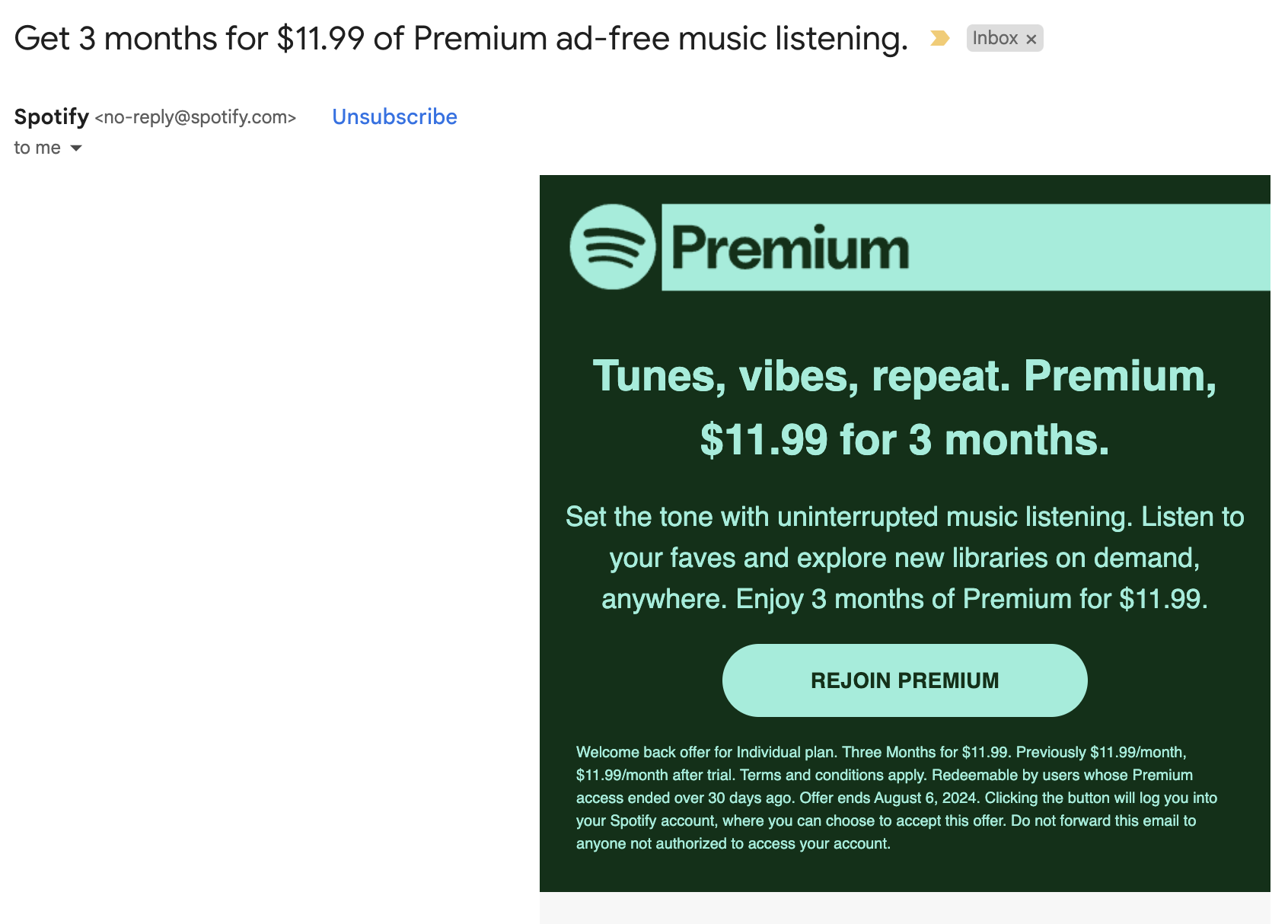1288x924 pixels.
Task: Click the yellow importance marker icon
Action: (939, 38)
